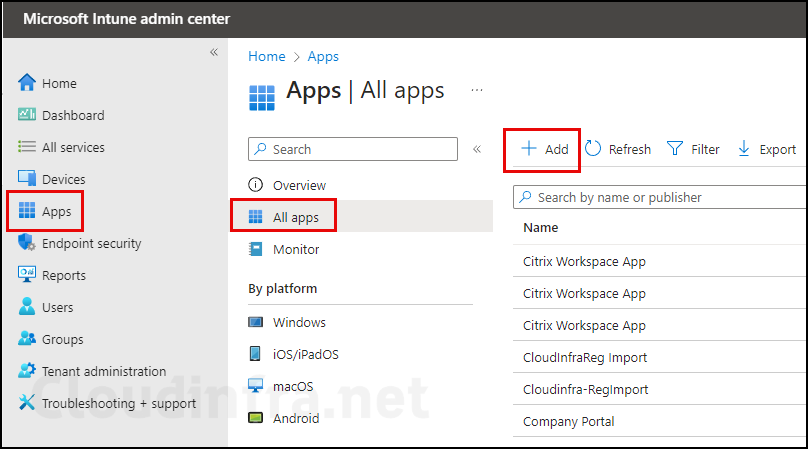Click the Dashboard chart icon

click(27, 114)
